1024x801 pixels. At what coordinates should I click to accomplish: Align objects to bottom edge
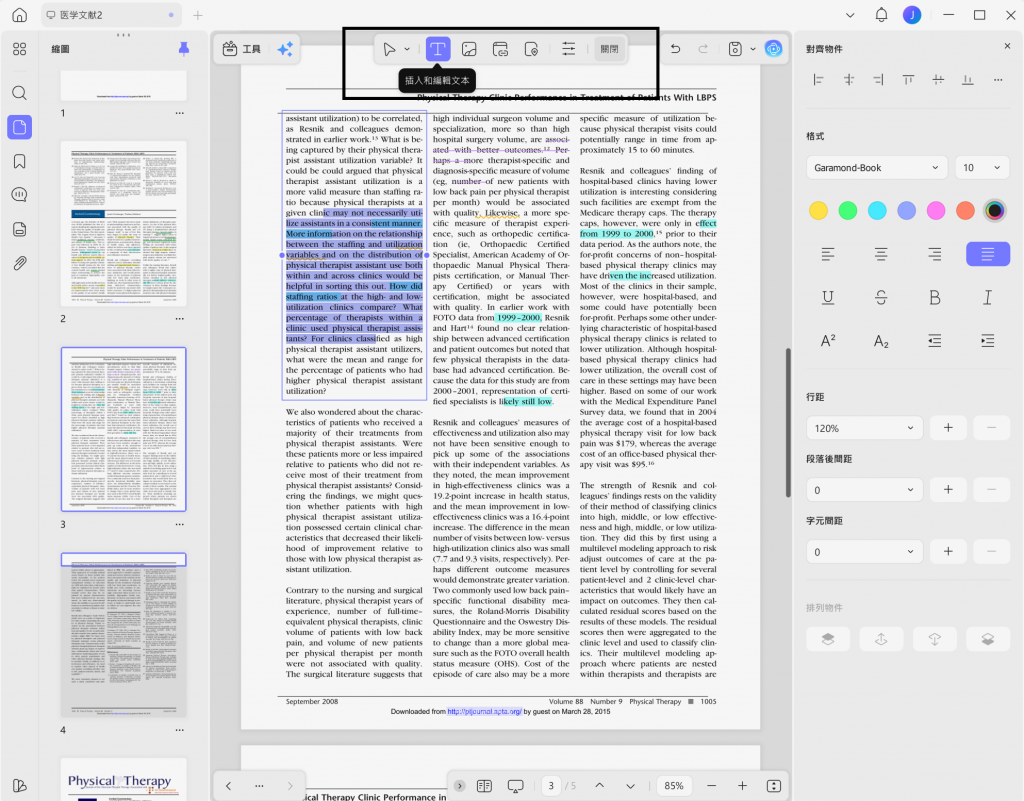pyautogui.click(x=968, y=80)
